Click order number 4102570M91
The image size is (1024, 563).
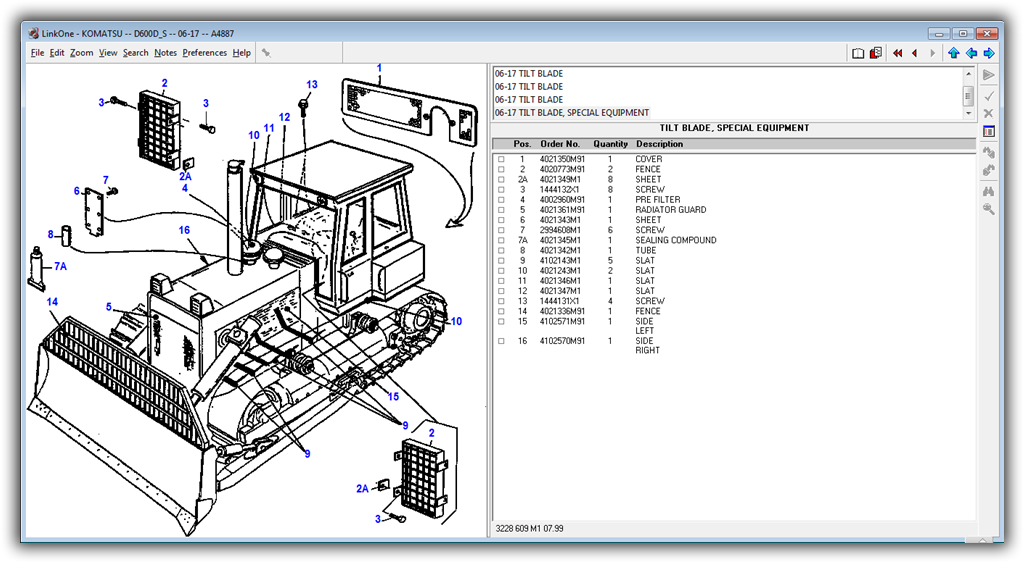pos(562,341)
